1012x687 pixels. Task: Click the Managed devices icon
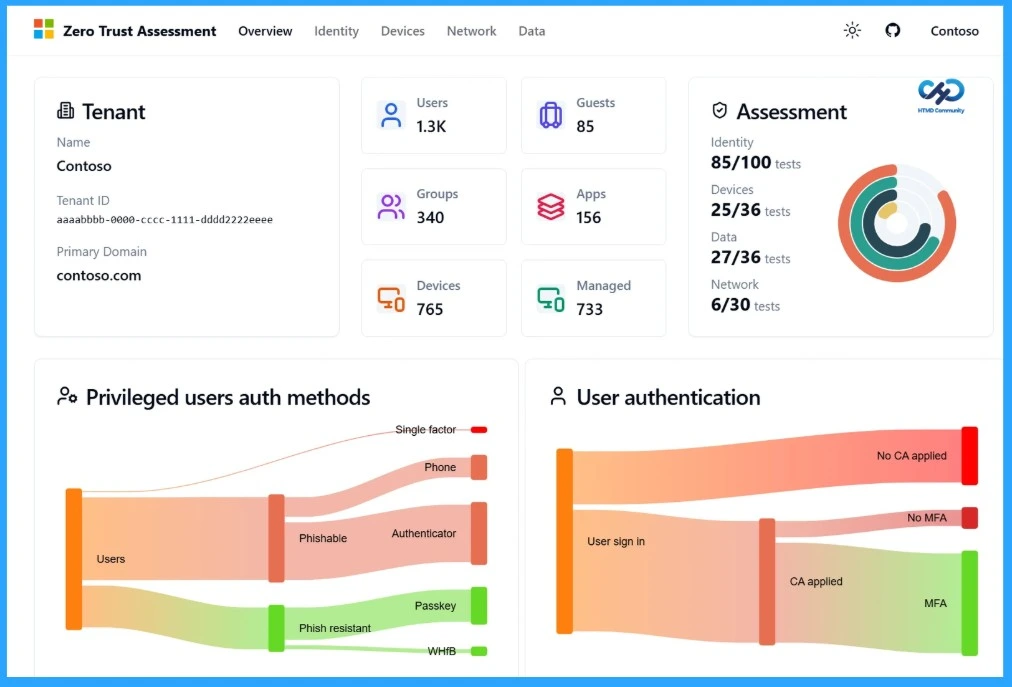[x=551, y=299]
